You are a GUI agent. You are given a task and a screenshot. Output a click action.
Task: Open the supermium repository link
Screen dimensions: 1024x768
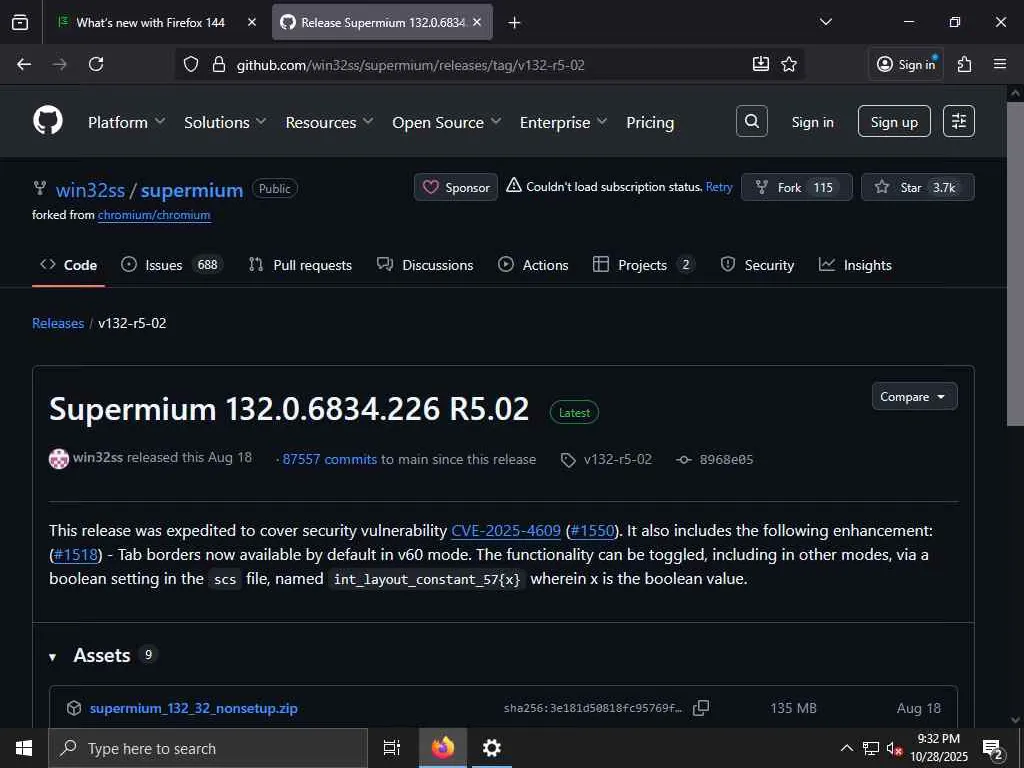(x=192, y=190)
